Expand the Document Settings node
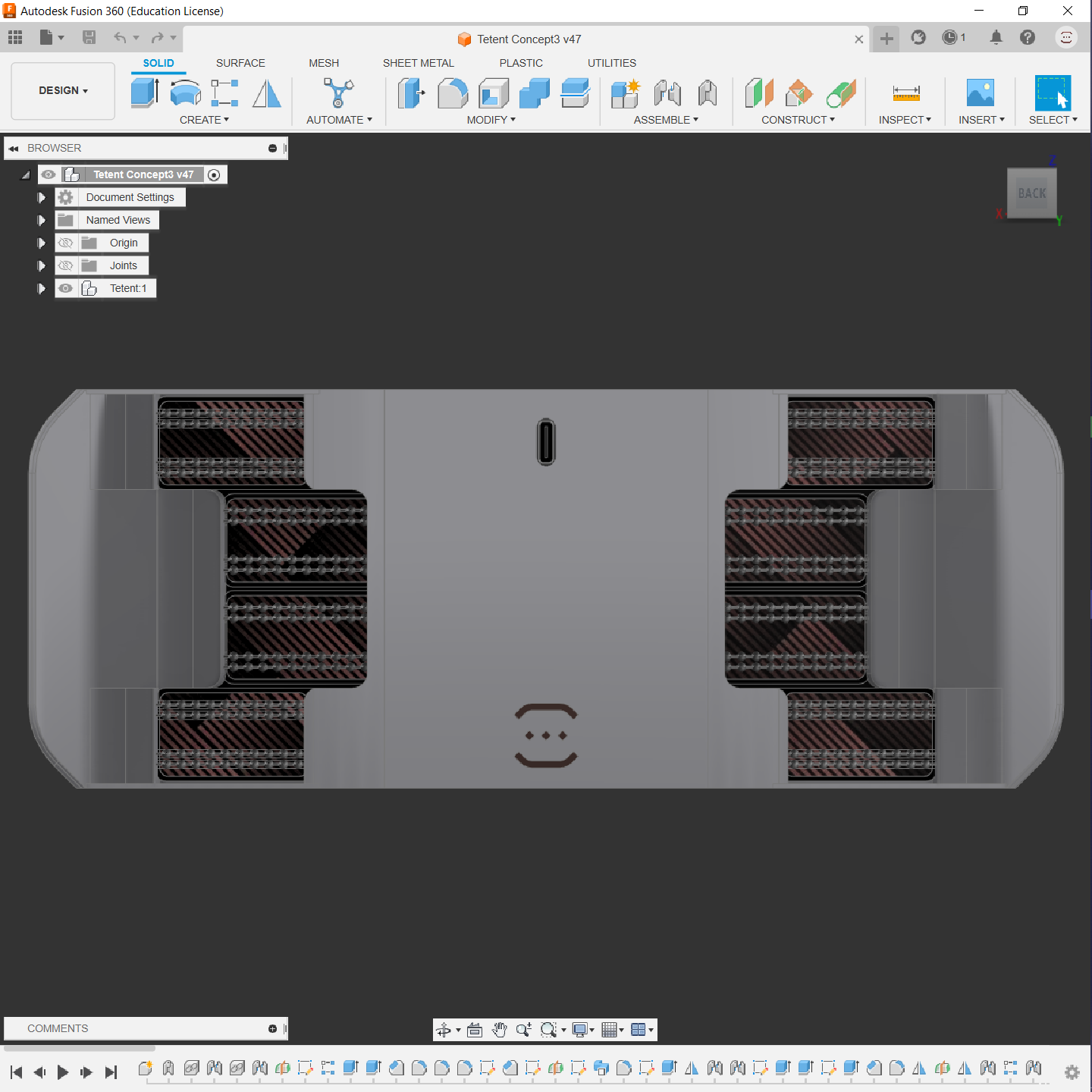 (x=42, y=197)
